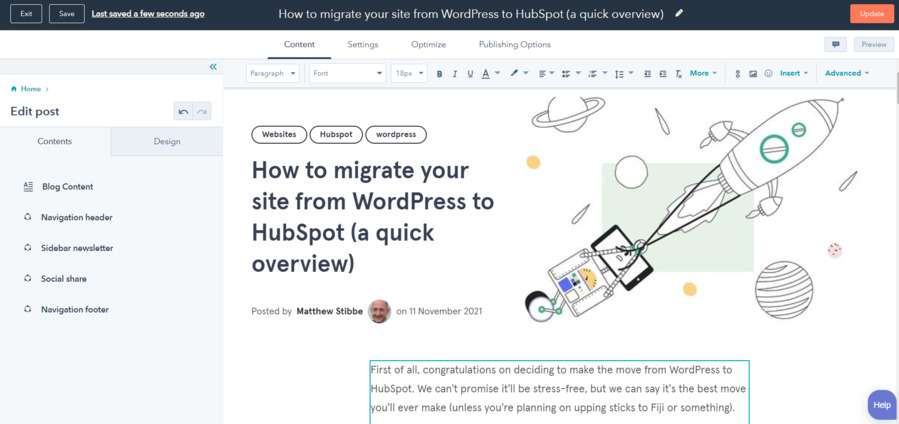Viewport: 899px width, 424px height.
Task: Open alignment options dropdown arrow
Action: point(552,73)
